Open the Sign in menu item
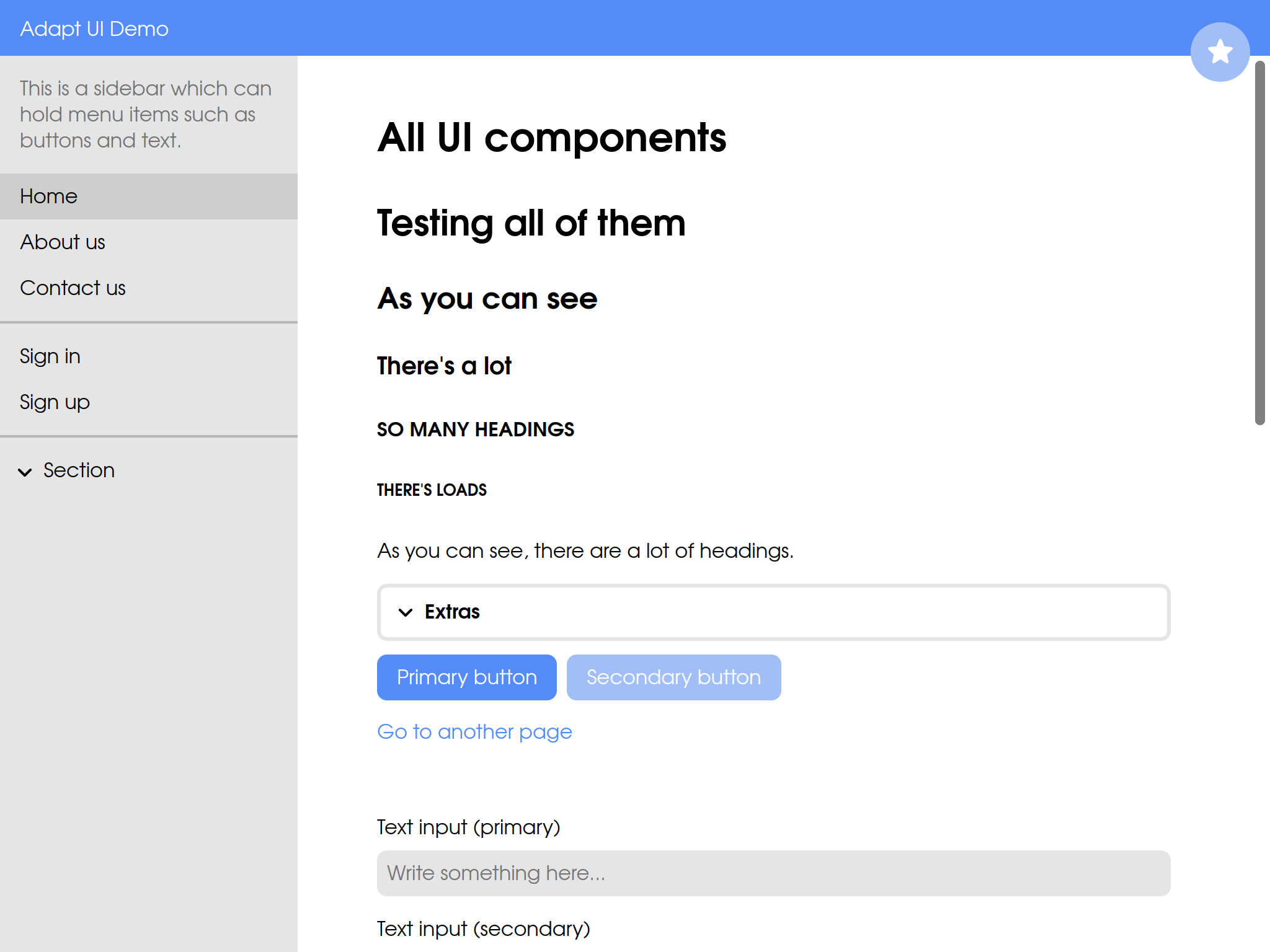1270x952 pixels. 50,356
